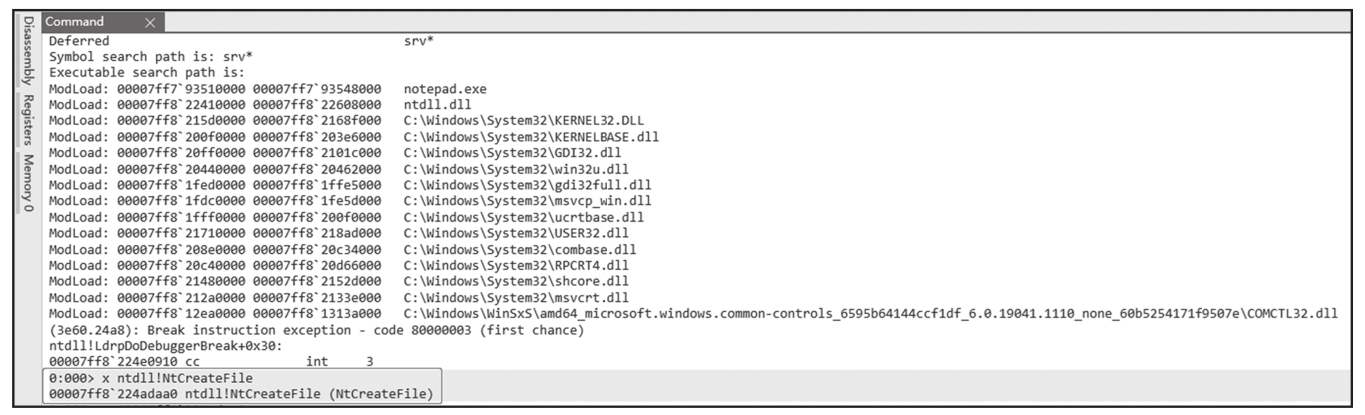Screen dimensions: 1365x415
Task: Click the combase.dll module path
Action: tap(521, 249)
